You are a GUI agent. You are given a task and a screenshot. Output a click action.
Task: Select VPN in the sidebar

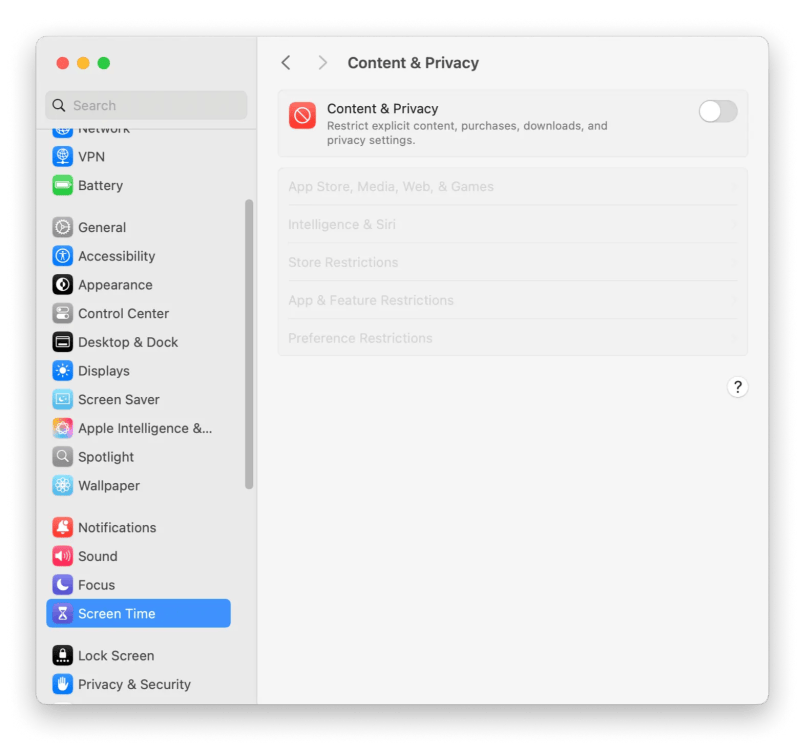pyautogui.click(x=91, y=156)
